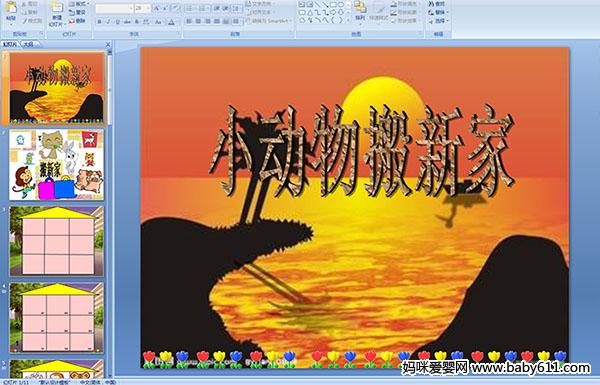Toggle Bold formatting
The height and width of the screenshot is (385, 600).
tap(99, 22)
